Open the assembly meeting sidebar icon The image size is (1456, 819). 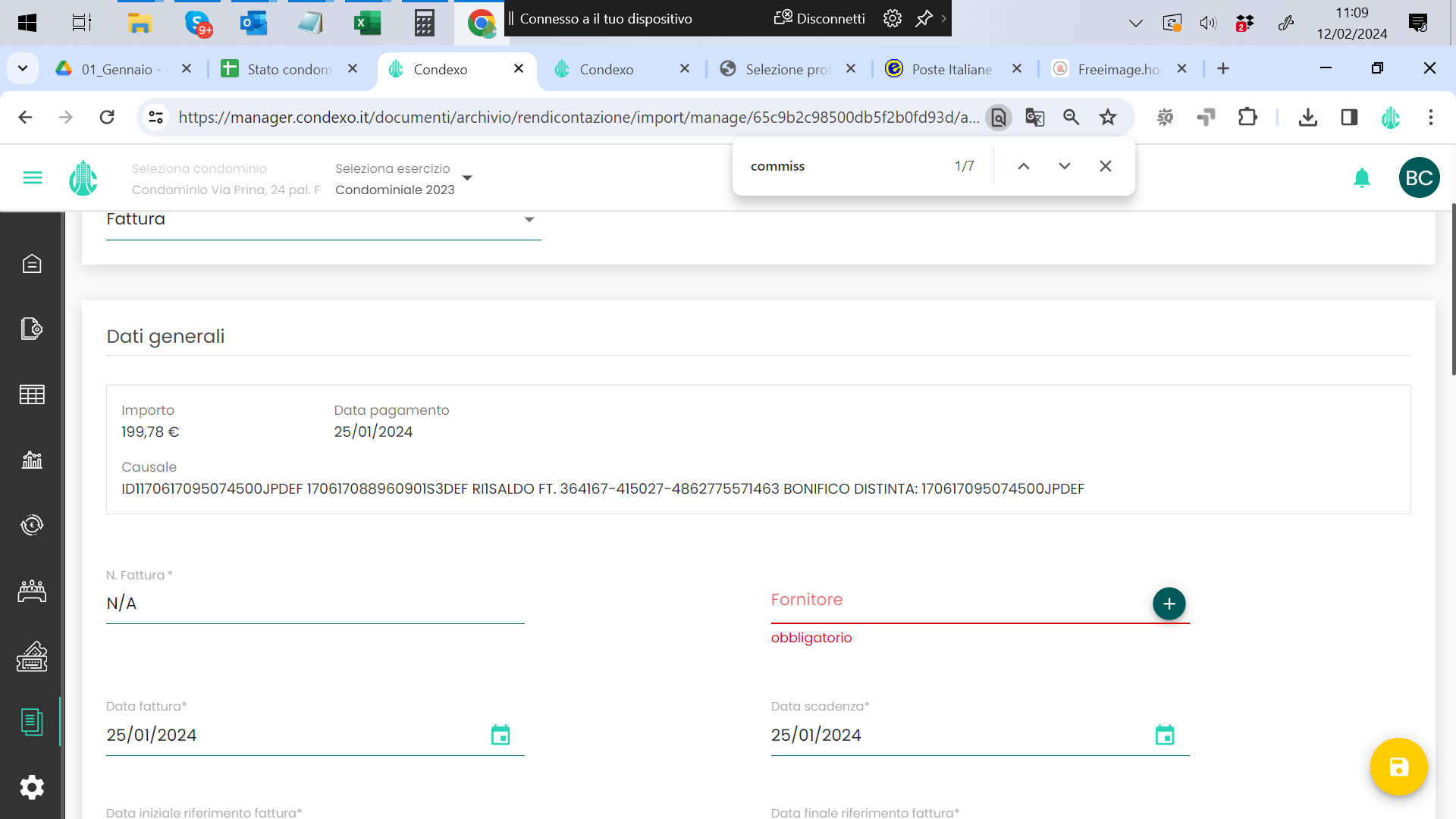pyautogui.click(x=32, y=591)
